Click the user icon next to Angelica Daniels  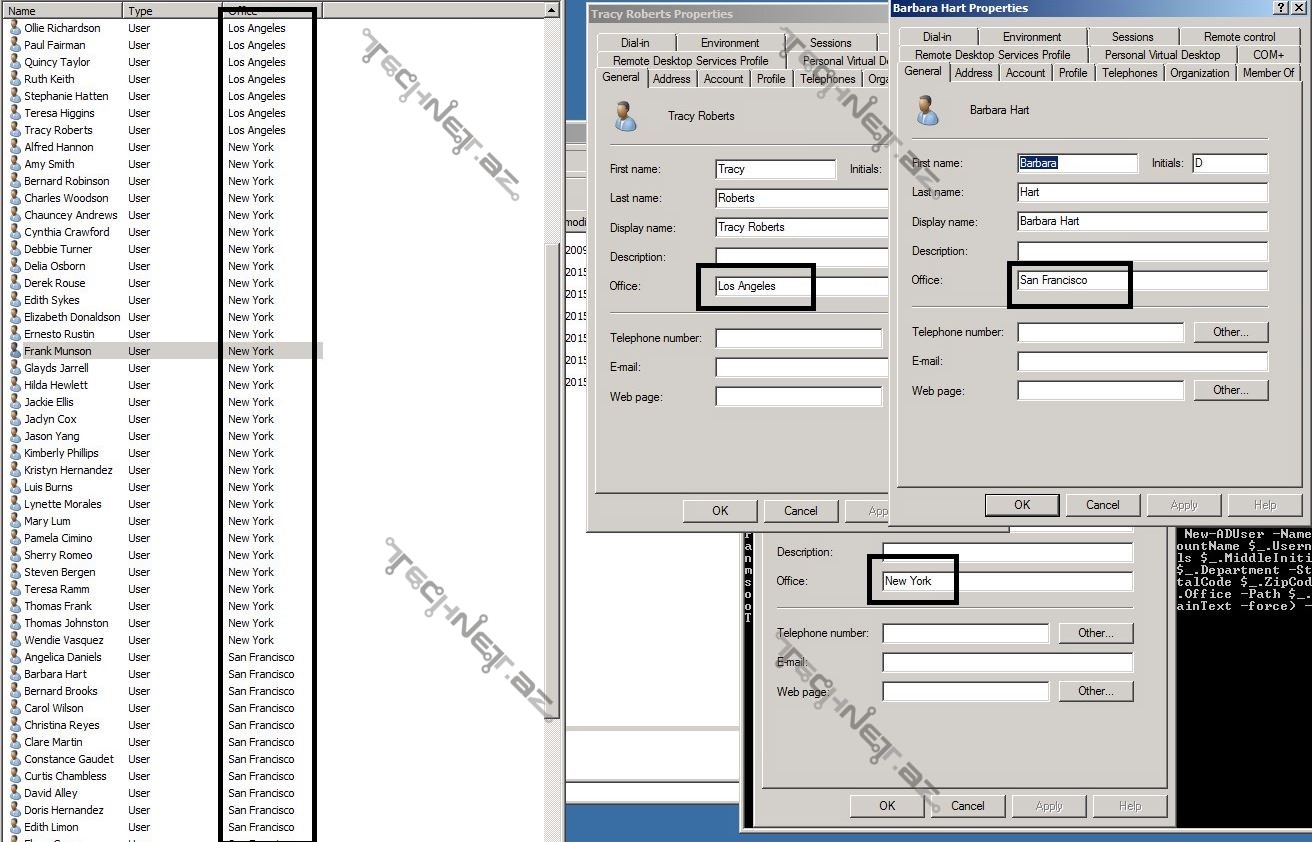(x=15, y=657)
